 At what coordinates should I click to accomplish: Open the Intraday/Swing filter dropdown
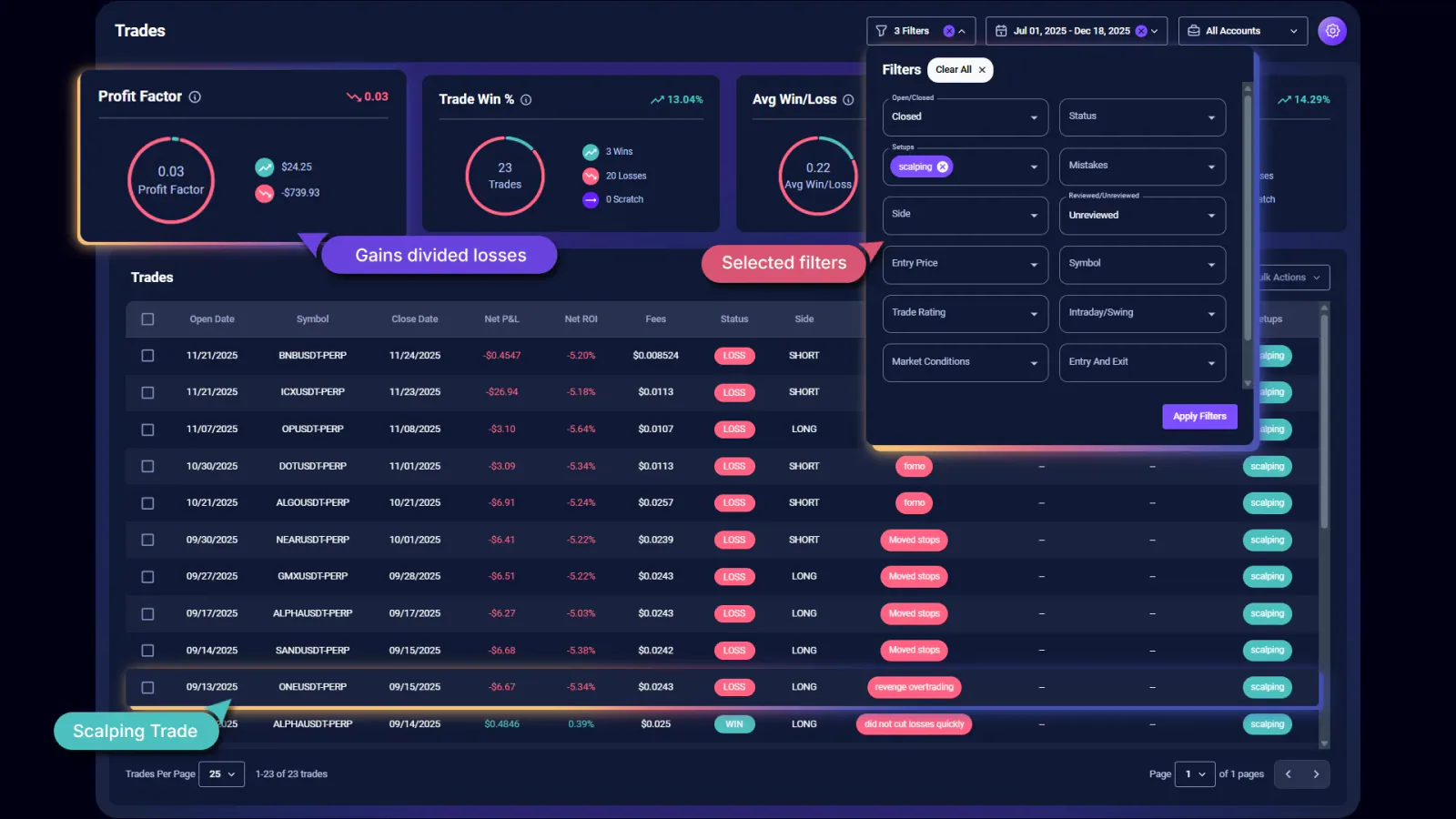pyautogui.click(x=1142, y=314)
